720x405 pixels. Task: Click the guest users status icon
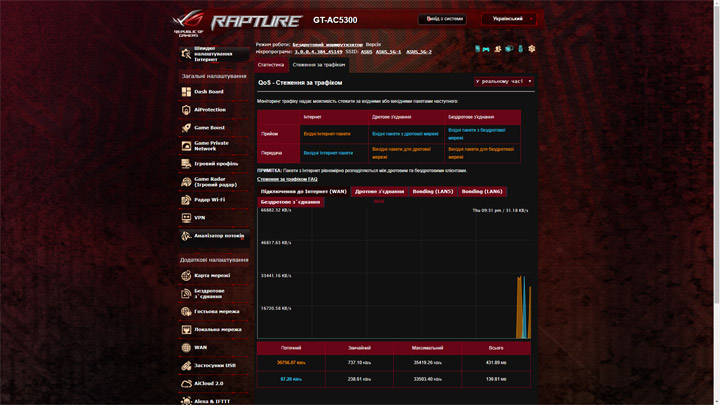(498, 49)
